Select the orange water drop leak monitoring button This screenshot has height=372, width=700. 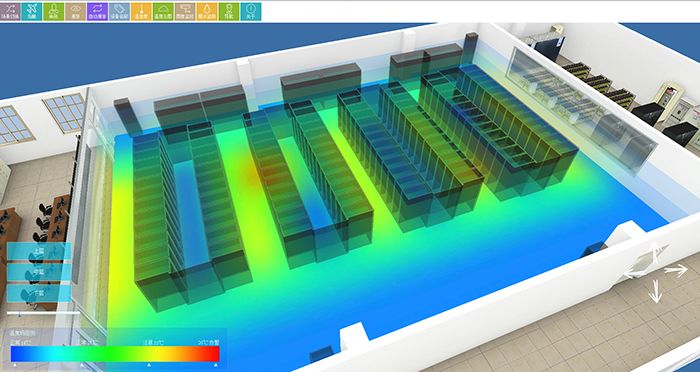[207, 11]
